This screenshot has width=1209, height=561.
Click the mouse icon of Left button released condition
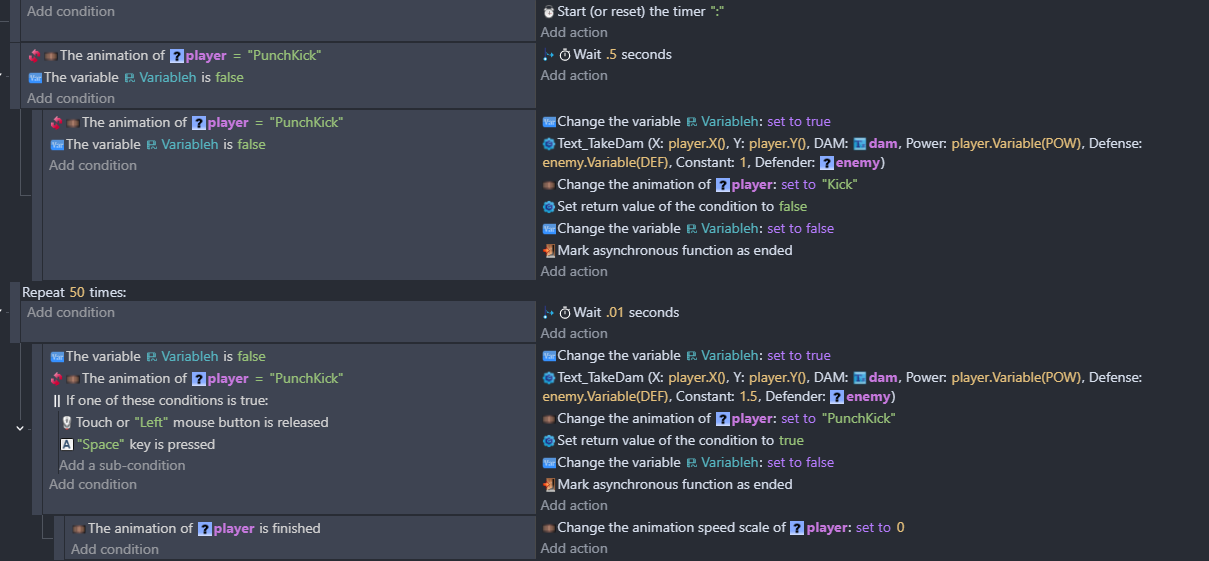(67, 423)
